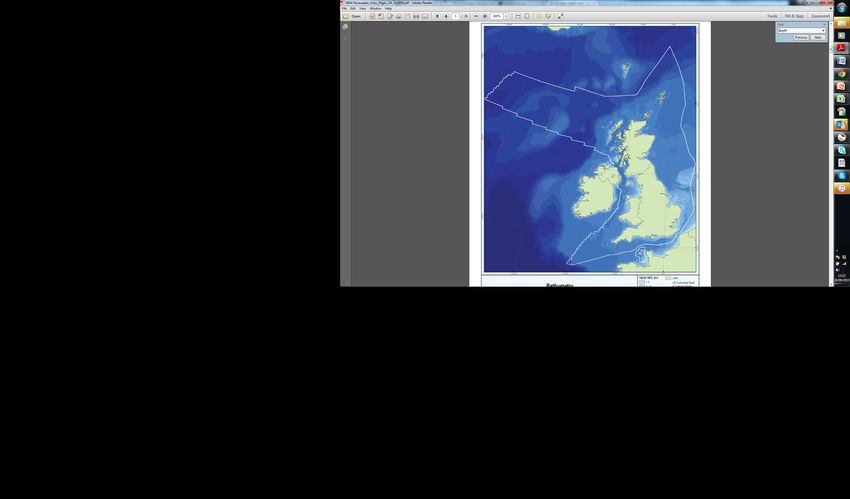Click the Open file button in toolbar
850x499 pixels.
click(351, 16)
